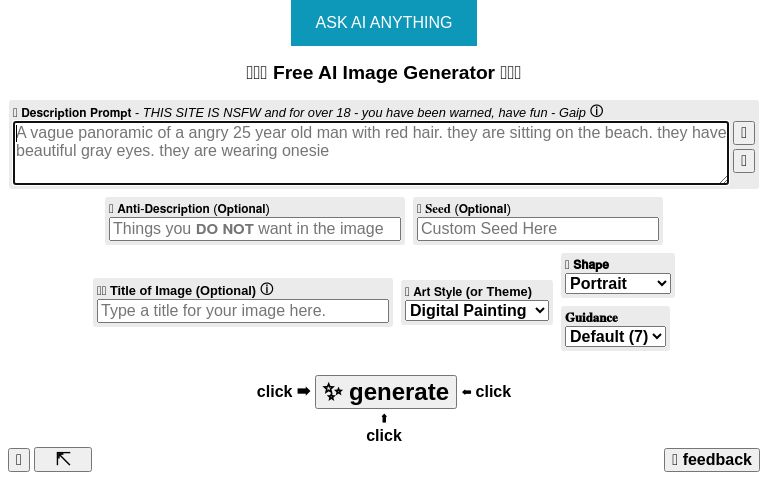Click the resize handle of the prompt box

723,179
